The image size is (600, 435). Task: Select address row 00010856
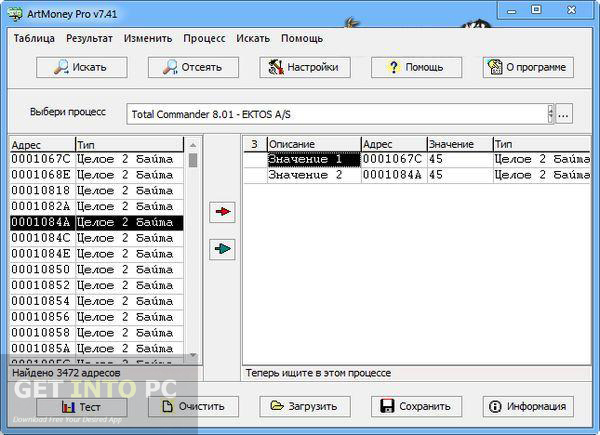pos(97,317)
